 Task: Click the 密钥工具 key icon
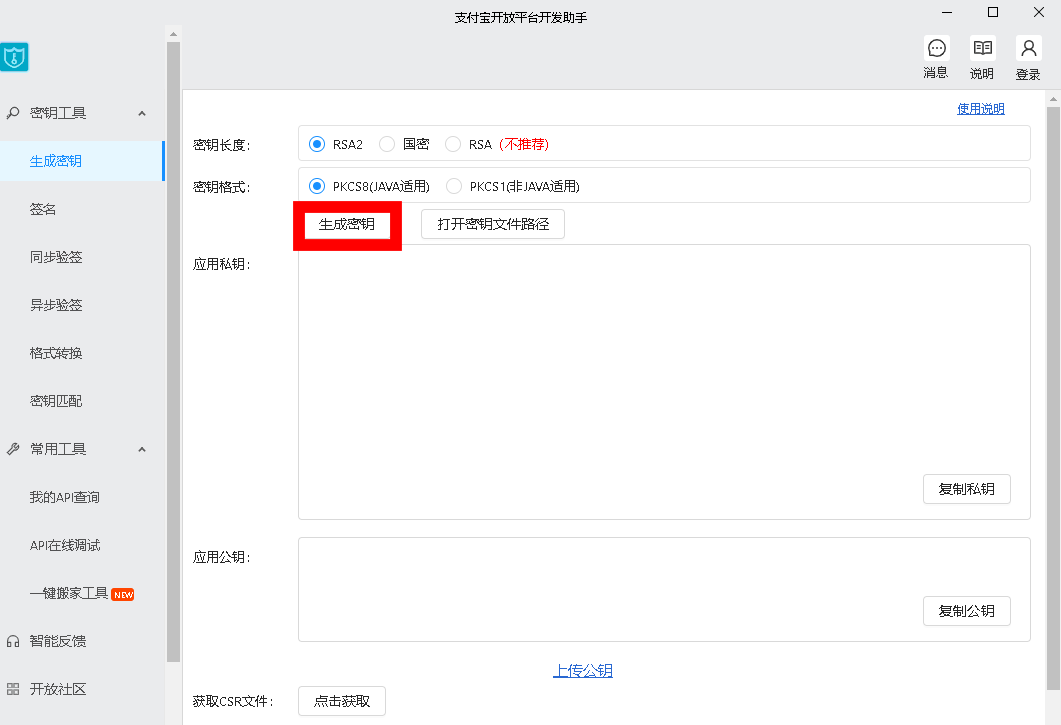click(x=13, y=113)
